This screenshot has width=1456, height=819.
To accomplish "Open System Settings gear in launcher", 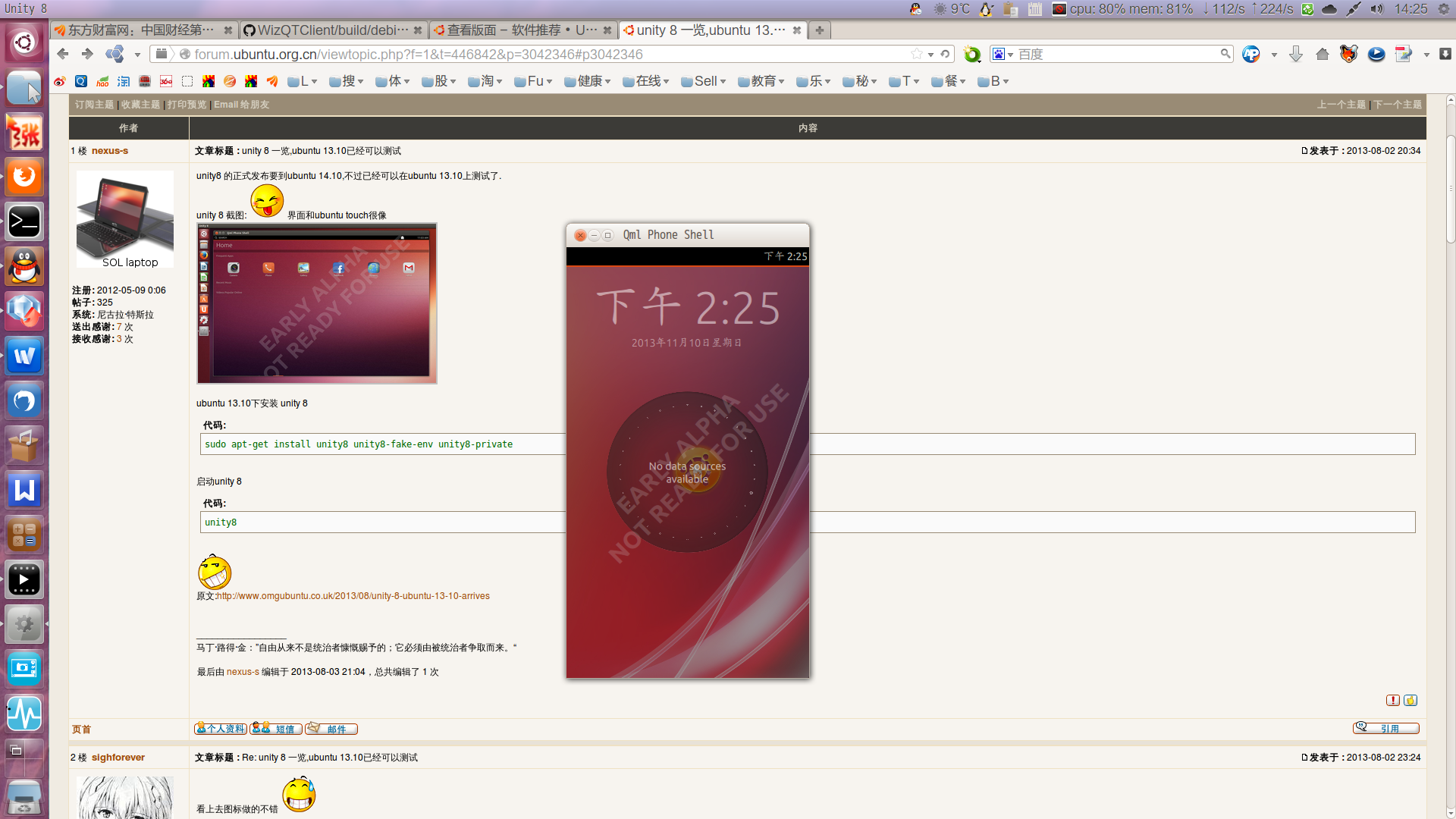I will [x=24, y=624].
